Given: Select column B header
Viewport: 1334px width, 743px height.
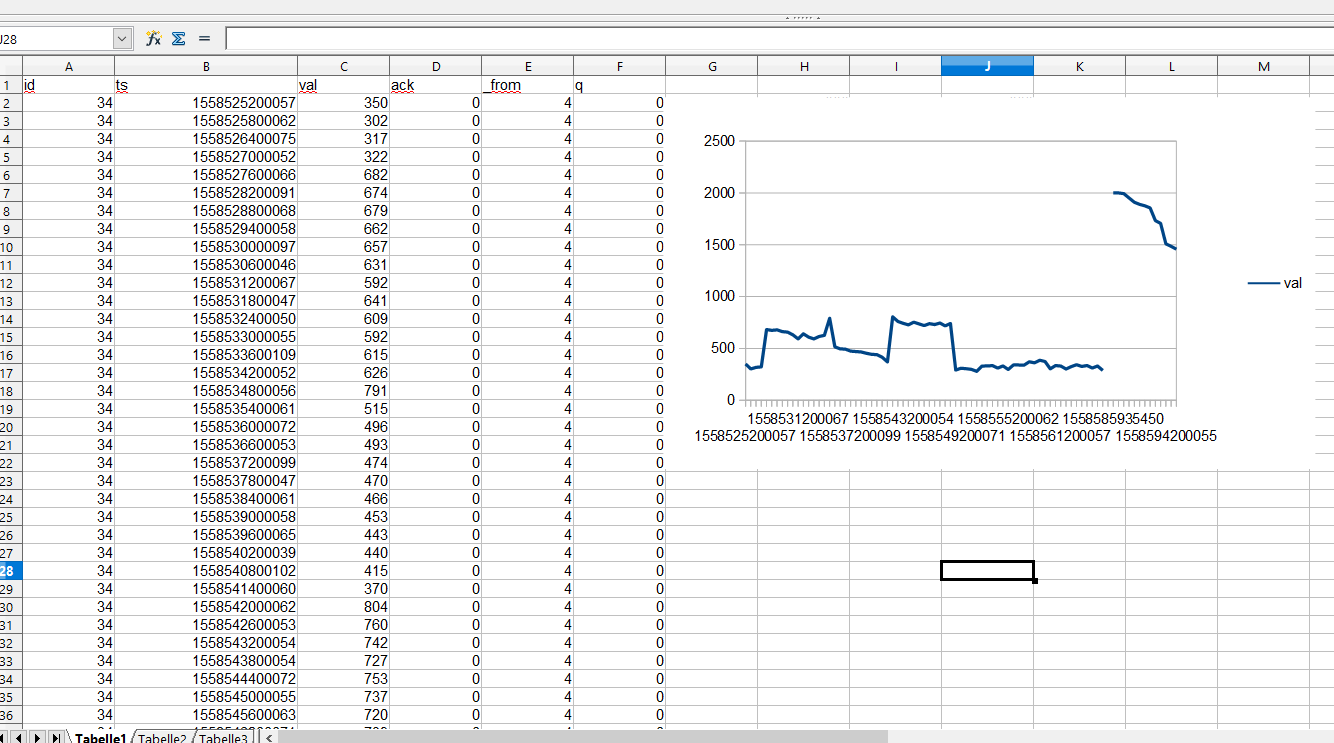Looking at the screenshot, I should click(x=206, y=66).
